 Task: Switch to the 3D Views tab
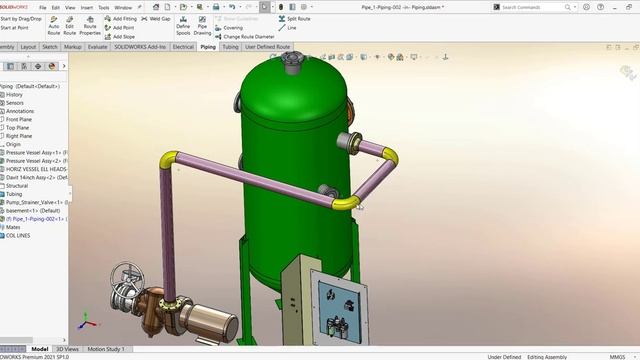[67, 349]
